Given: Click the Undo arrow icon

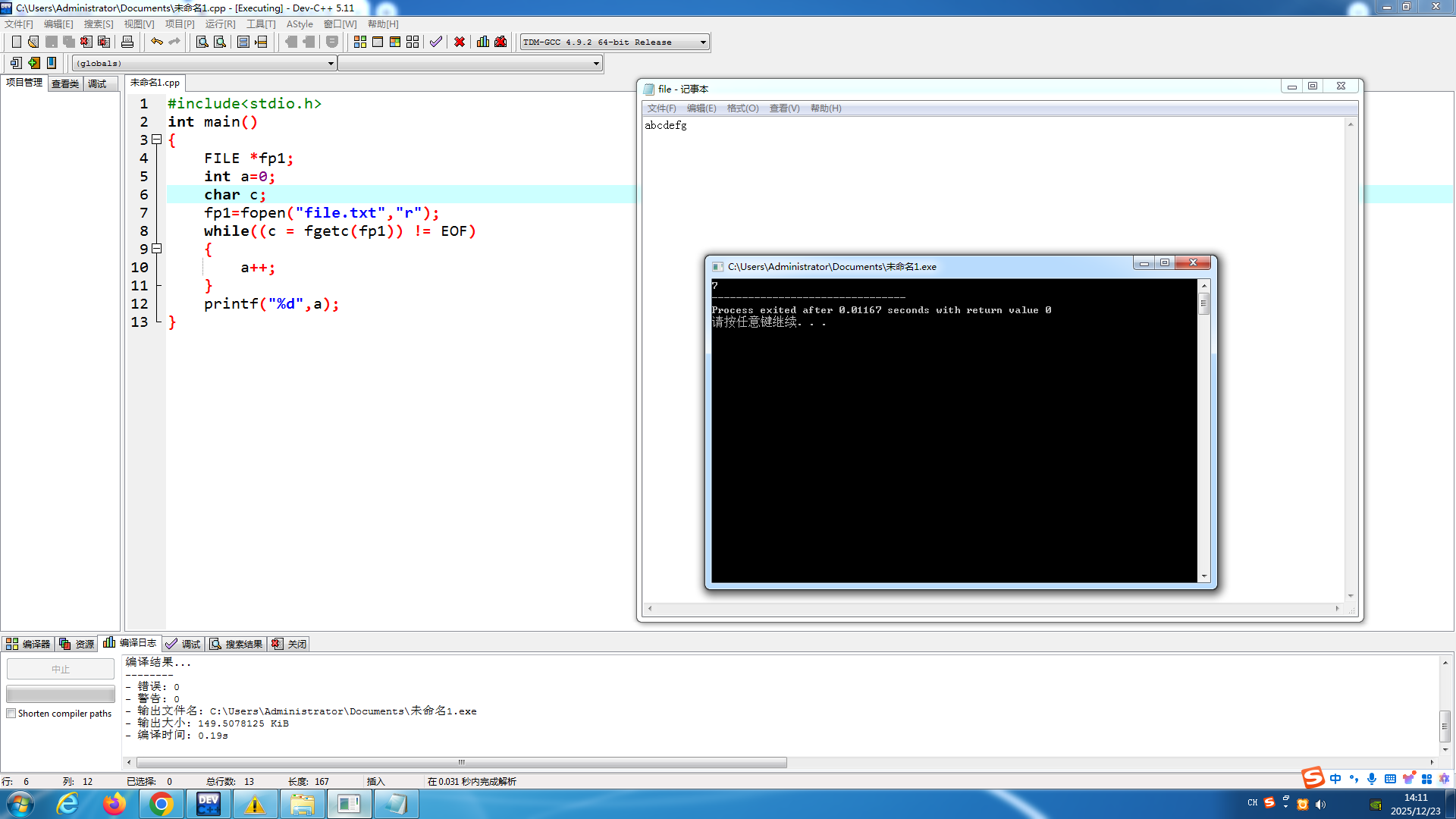Looking at the screenshot, I should point(156,42).
